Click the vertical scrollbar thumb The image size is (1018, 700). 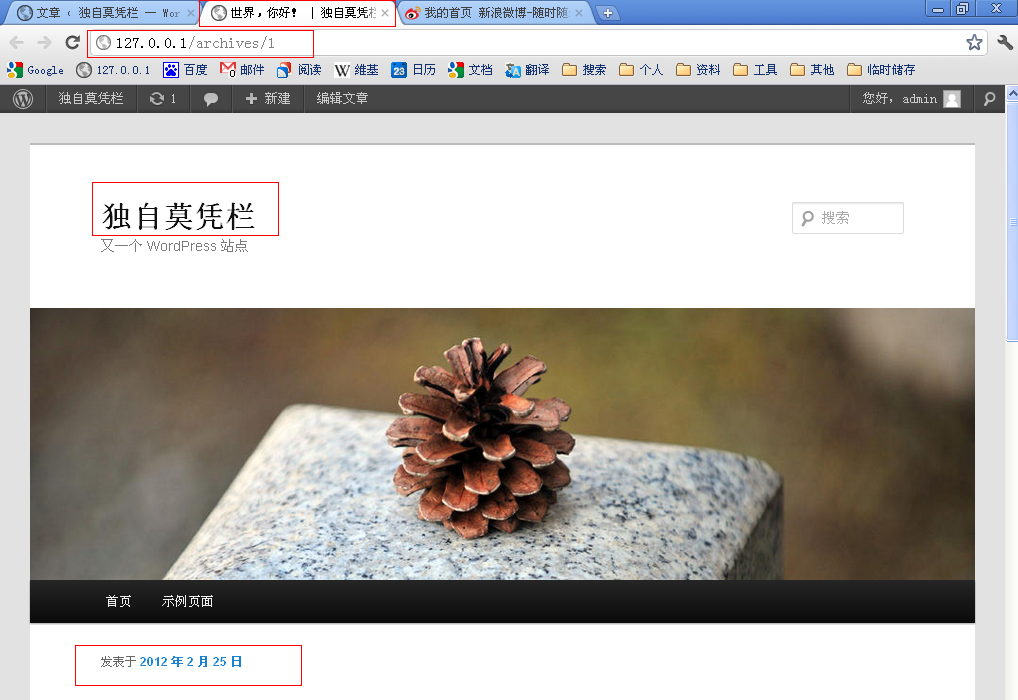tap(1012, 221)
